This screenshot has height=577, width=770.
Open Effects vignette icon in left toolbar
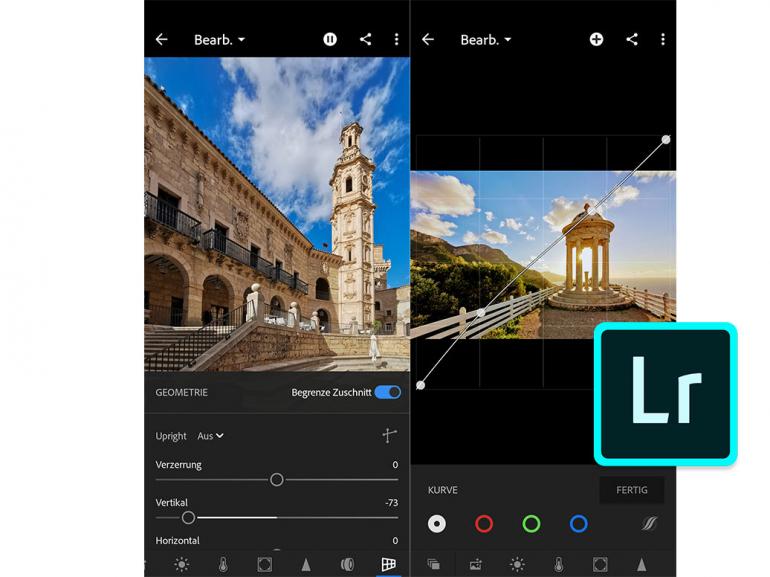point(264,564)
